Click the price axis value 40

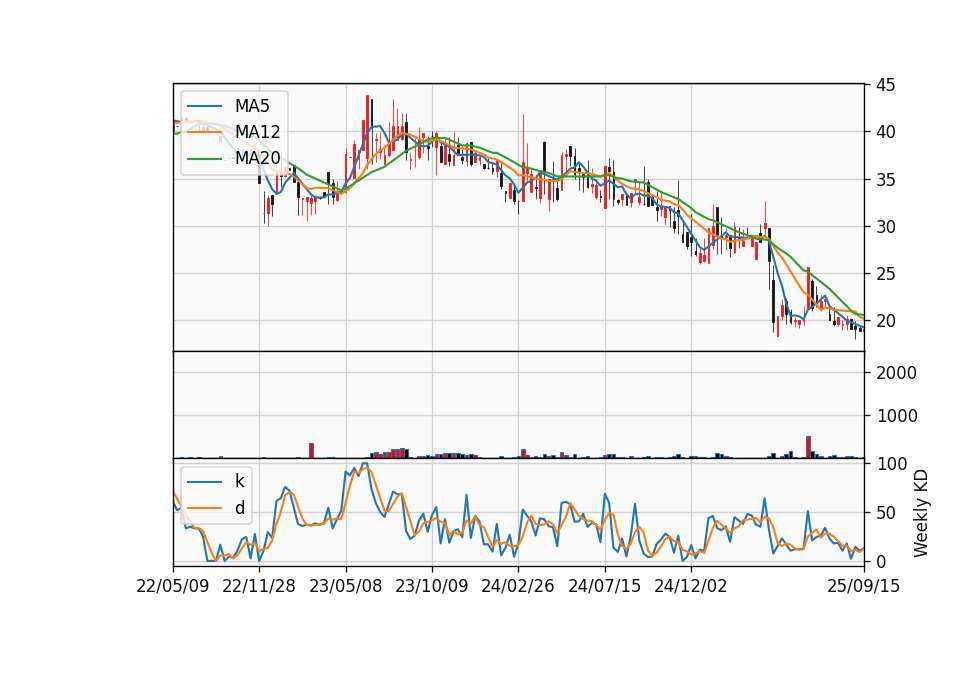885,132
